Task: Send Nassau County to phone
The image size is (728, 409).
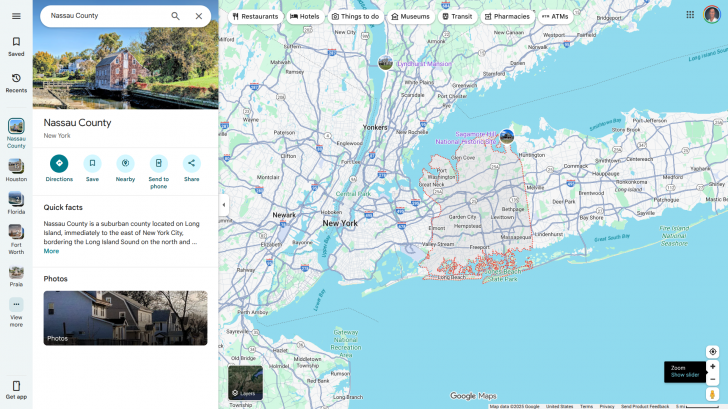Action: click(x=158, y=163)
